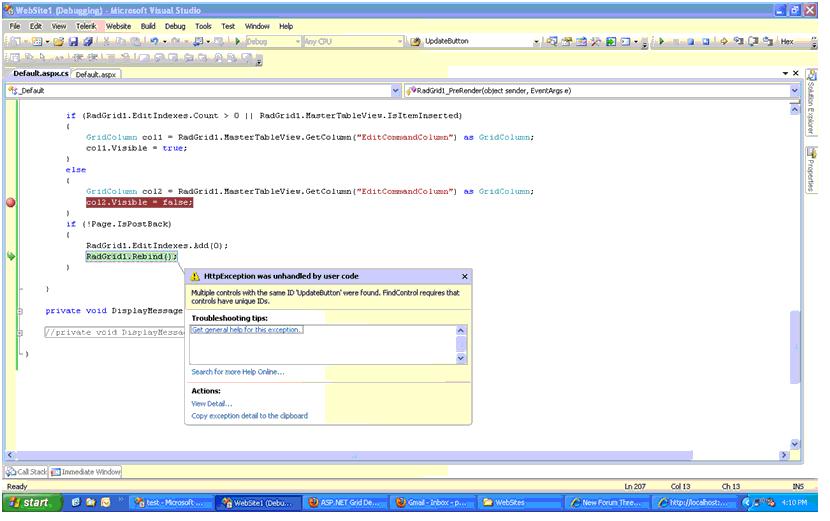Image resolution: width=830 pixels, height=521 pixels.
Task: Select the Default.aspx.cs tab
Action: [41, 74]
